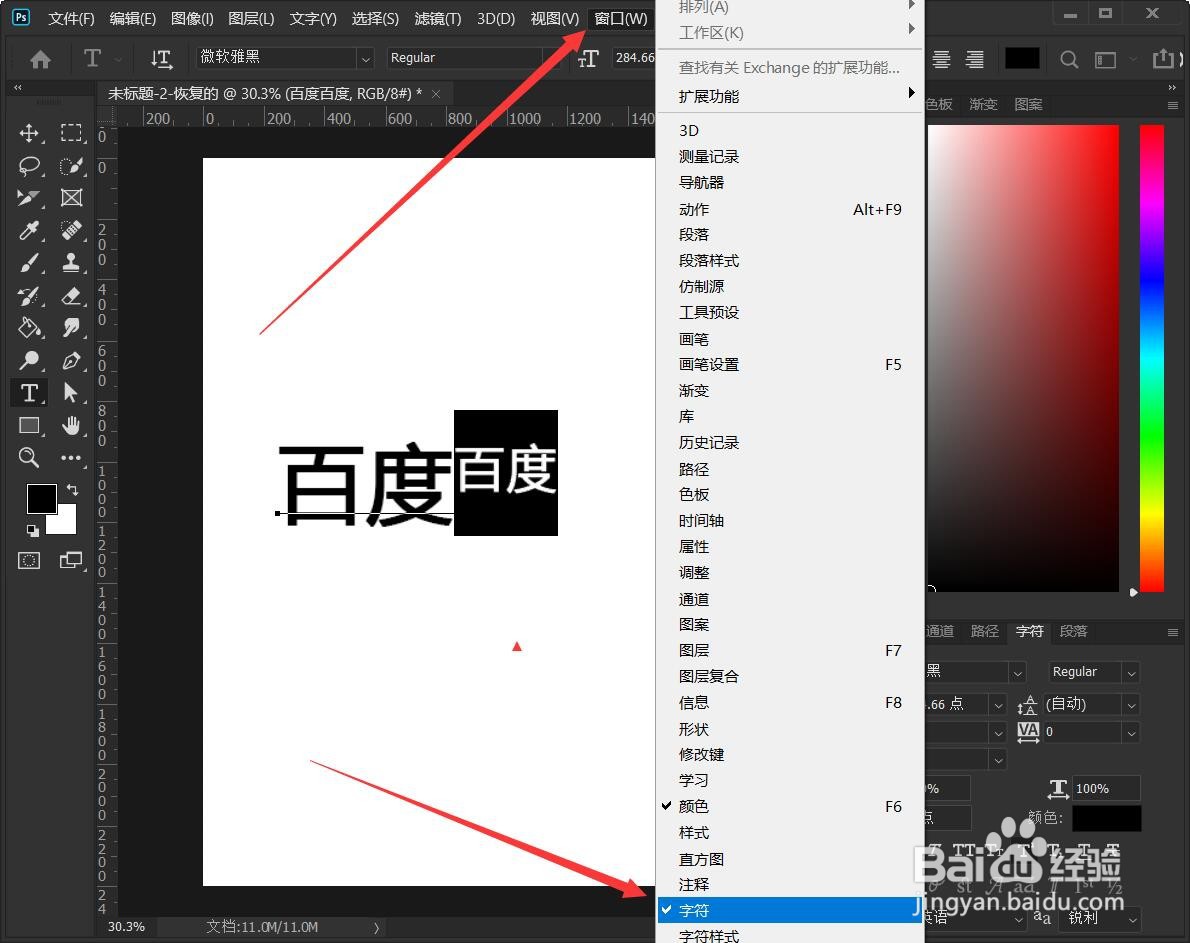The width and height of the screenshot is (1190, 943).
Task: Switch to 路径 tab in panel group
Action: [984, 631]
